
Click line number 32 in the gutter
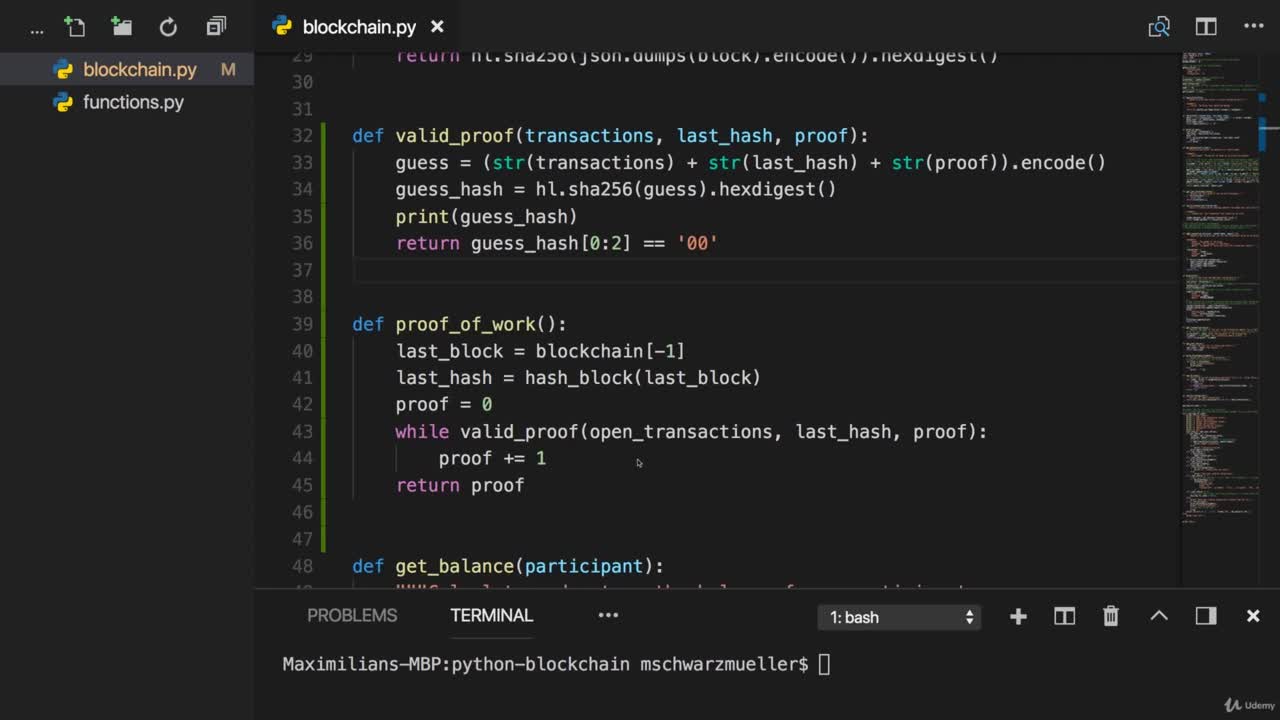(x=302, y=136)
